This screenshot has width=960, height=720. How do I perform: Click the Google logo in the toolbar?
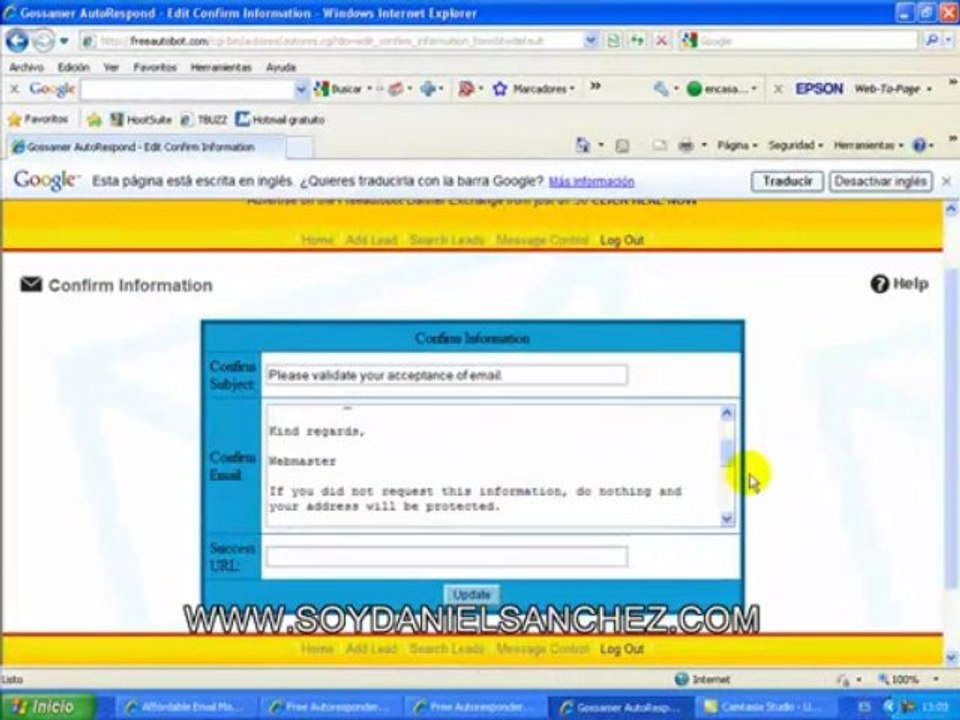[x=52, y=89]
